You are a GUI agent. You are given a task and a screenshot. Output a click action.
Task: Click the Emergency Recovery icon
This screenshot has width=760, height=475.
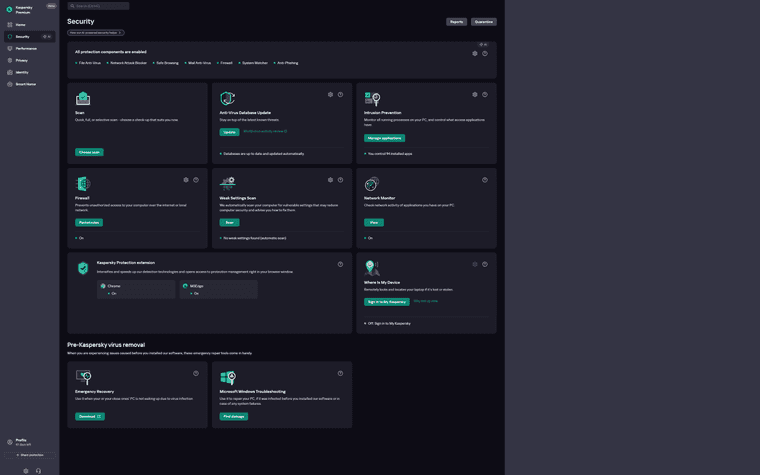pyautogui.click(x=83, y=377)
